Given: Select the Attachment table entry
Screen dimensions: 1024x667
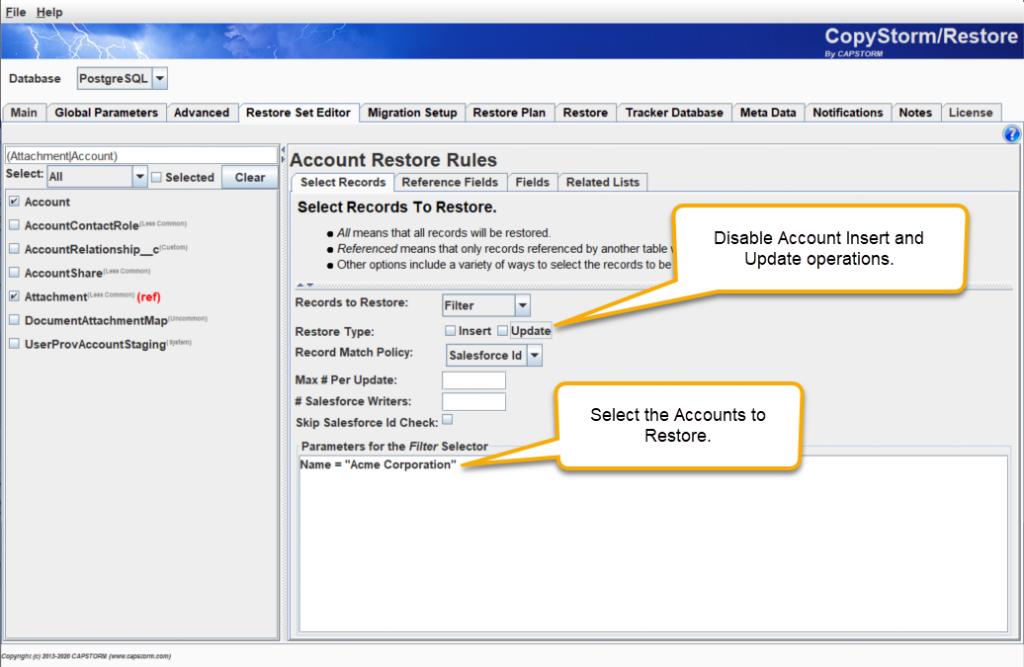Looking at the screenshot, I should [56, 297].
